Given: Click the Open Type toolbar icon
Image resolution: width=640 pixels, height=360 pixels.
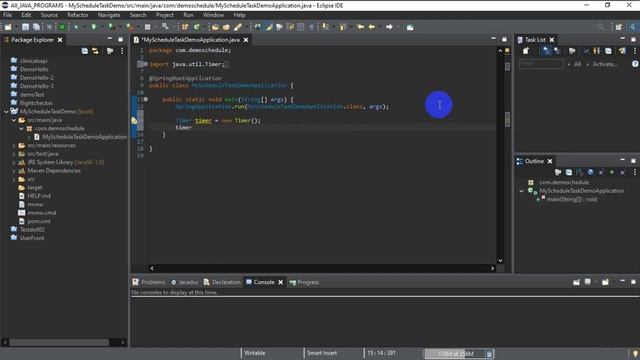Looking at the screenshot, I should (x=215, y=27).
